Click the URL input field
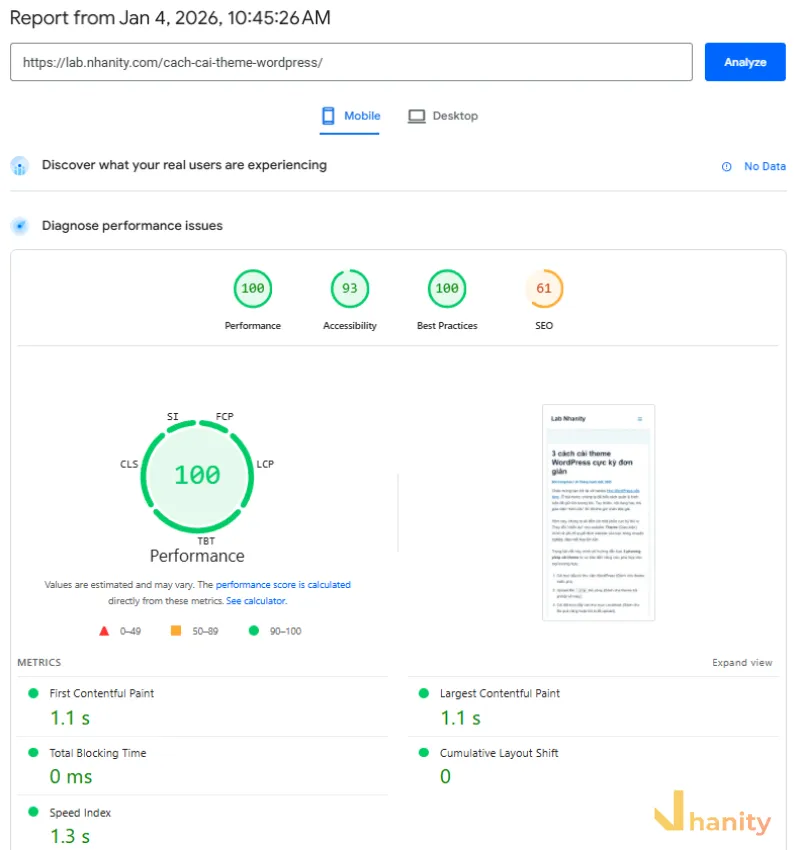This screenshot has width=800, height=850. (351, 62)
